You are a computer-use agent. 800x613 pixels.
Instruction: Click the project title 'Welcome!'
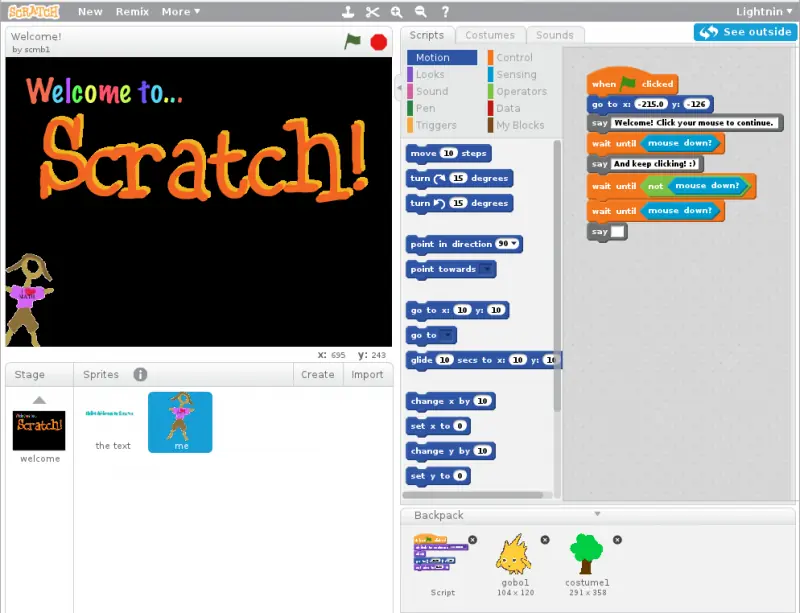pos(36,37)
